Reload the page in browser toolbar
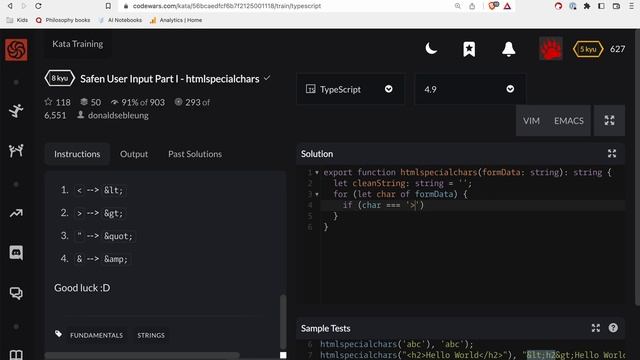Image resolution: width=640 pixels, height=360 pixels. (x=38, y=6)
